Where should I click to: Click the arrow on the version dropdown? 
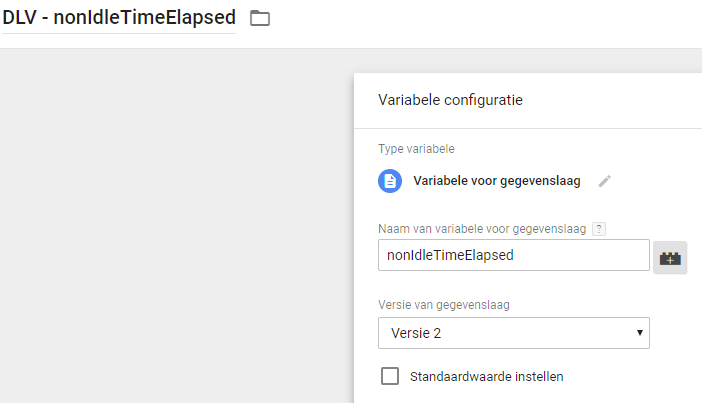(639, 333)
